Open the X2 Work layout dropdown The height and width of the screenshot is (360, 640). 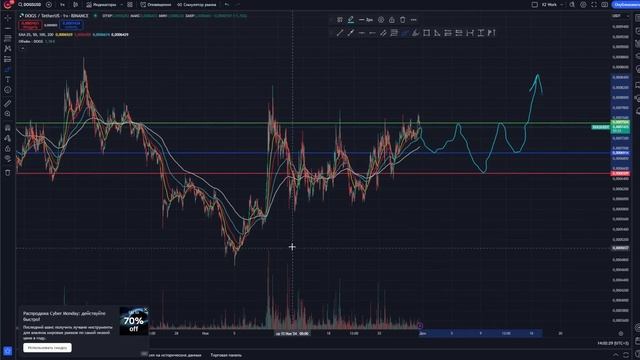551,4
